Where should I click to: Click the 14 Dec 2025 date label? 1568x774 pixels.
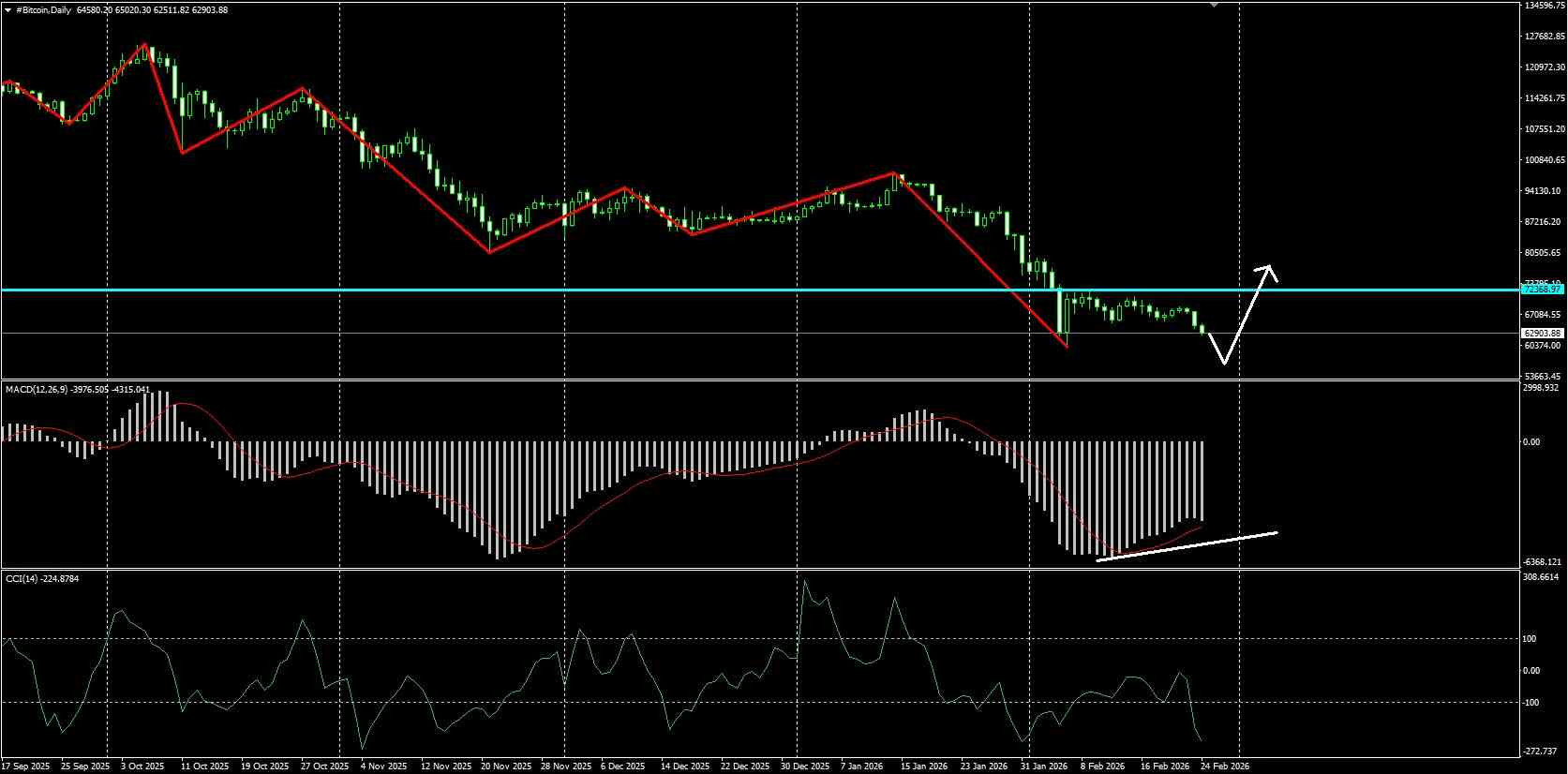[x=685, y=767]
